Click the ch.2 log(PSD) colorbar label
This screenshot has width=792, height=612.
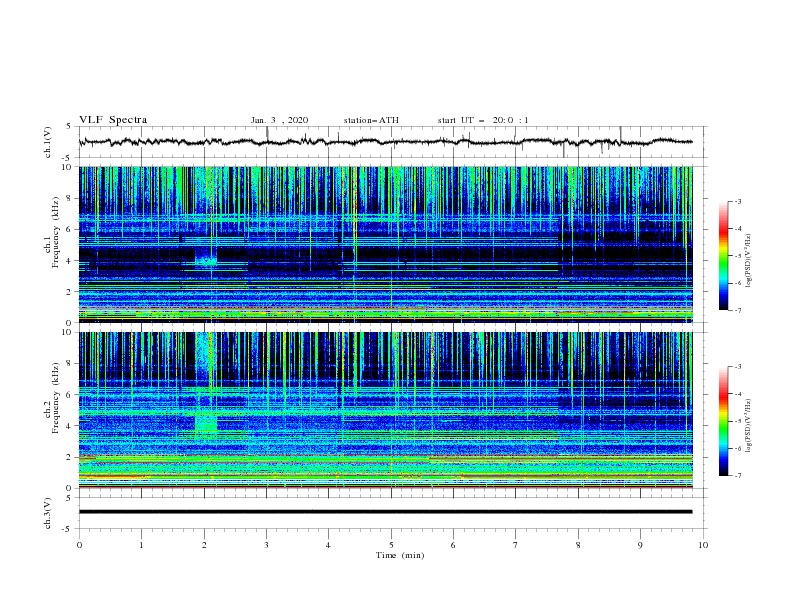tap(748, 426)
